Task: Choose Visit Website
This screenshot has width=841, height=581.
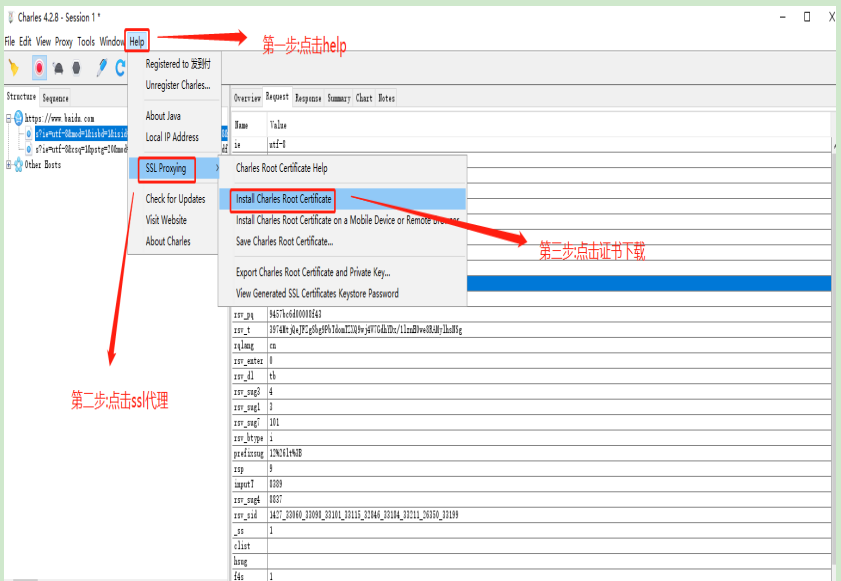Action: point(166,220)
